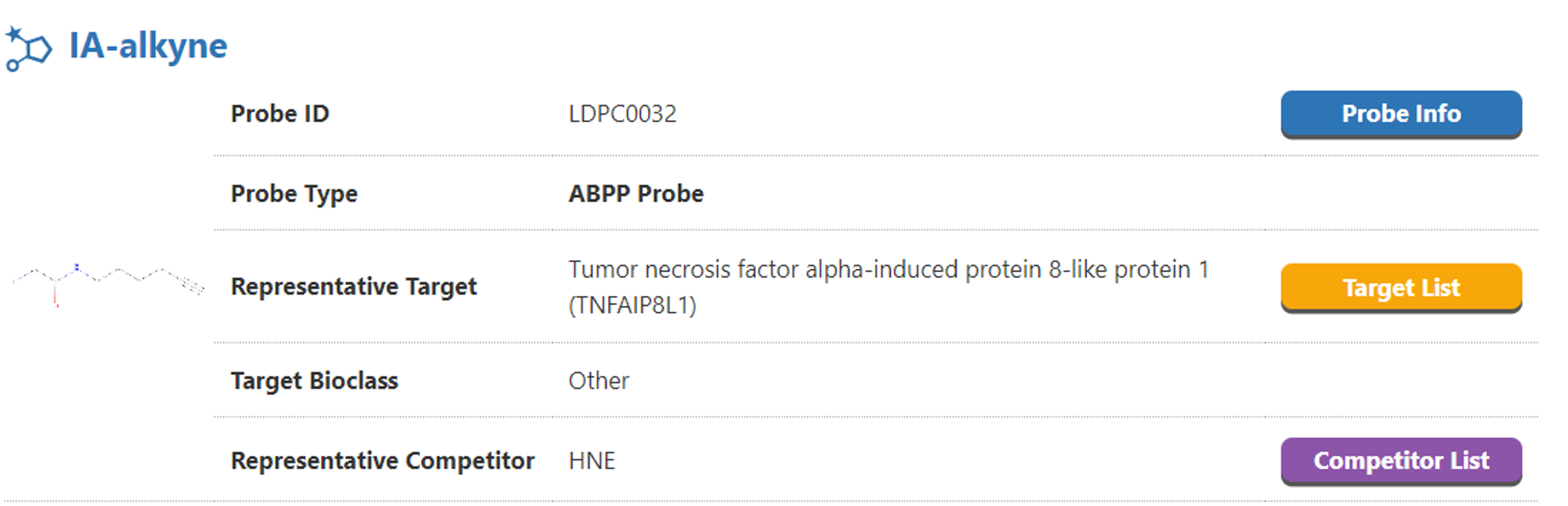Select the LDPC0032 probe ID value
The image size is (1568, 506).
(x=622, y=114)
